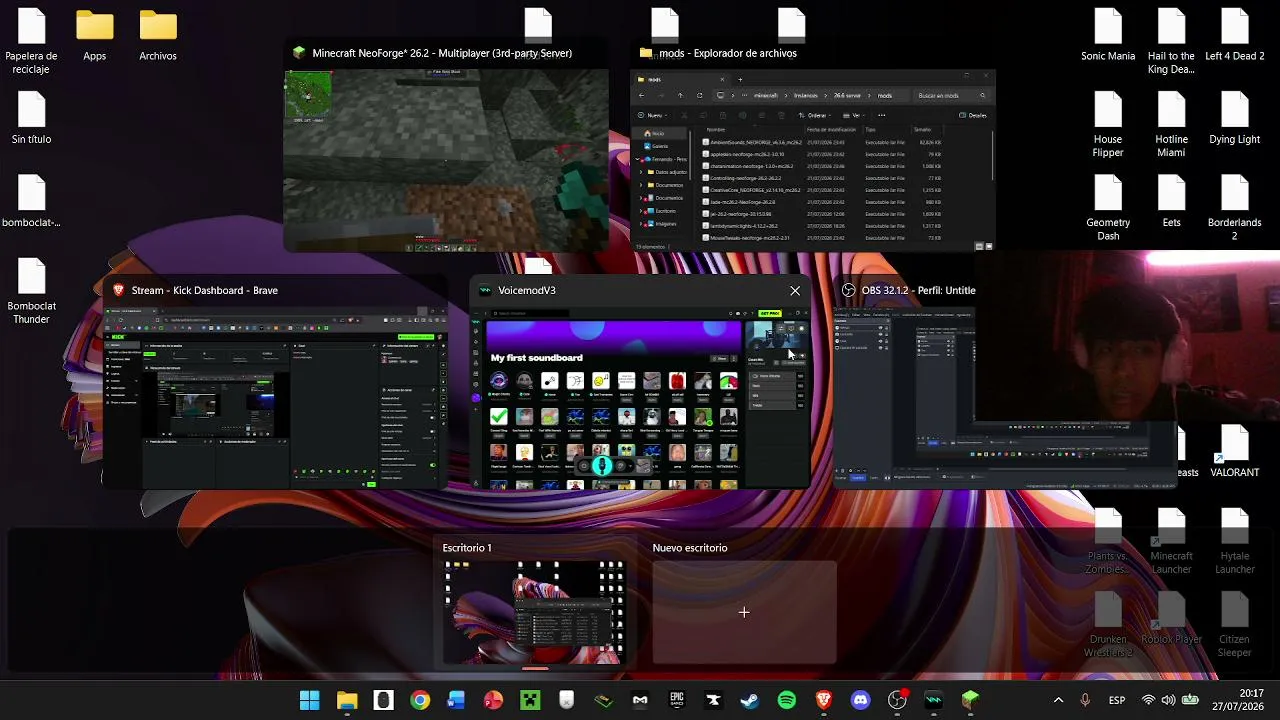The image size is (1280, 720).
Task: Select the Bombocat Thunder desktop icon
Action: pyautogui.click(x=31, y=292)
